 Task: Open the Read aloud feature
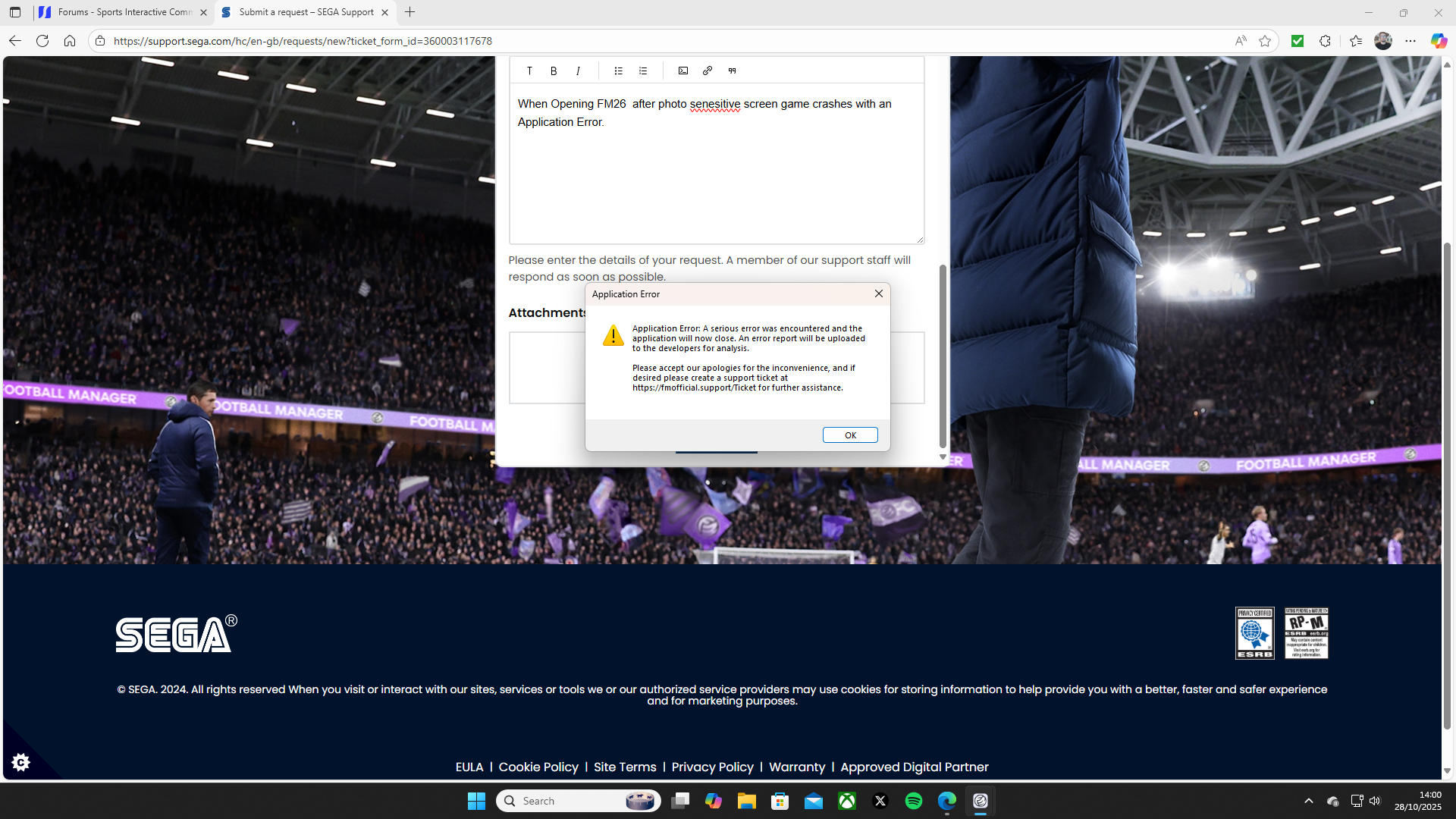(x=1241, y=41)
